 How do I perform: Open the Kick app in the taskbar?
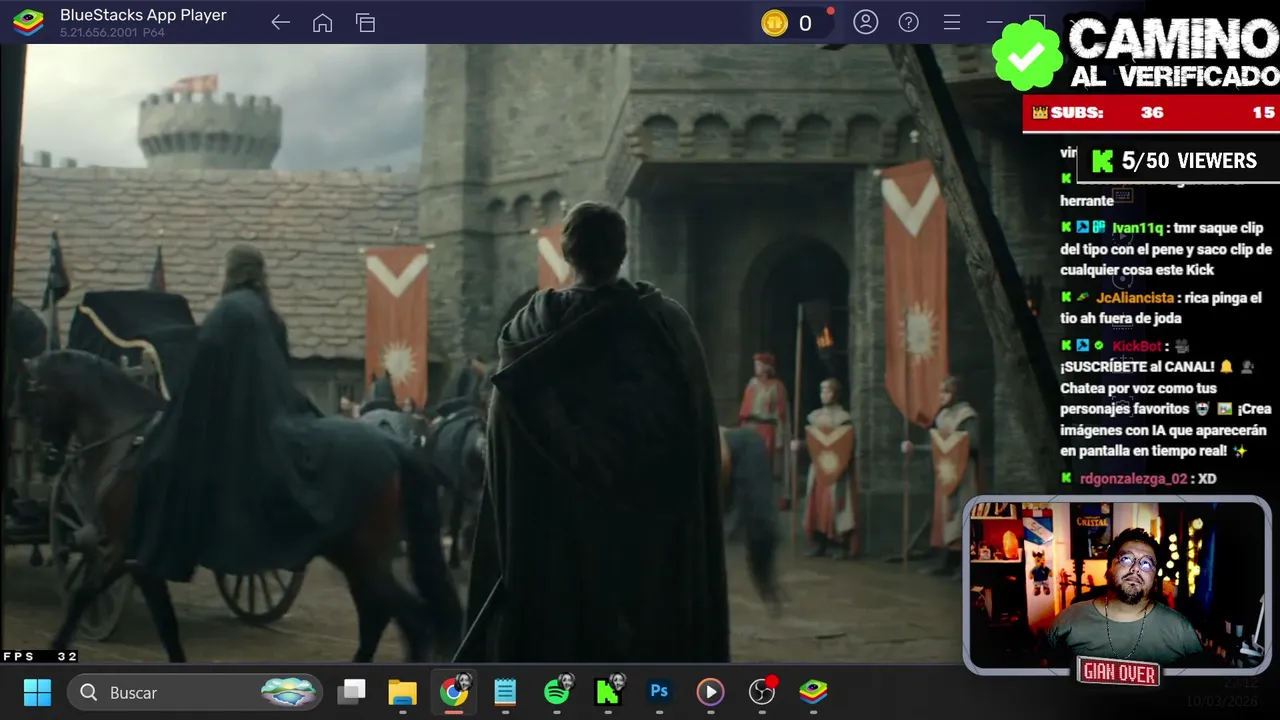click(608, 692)
